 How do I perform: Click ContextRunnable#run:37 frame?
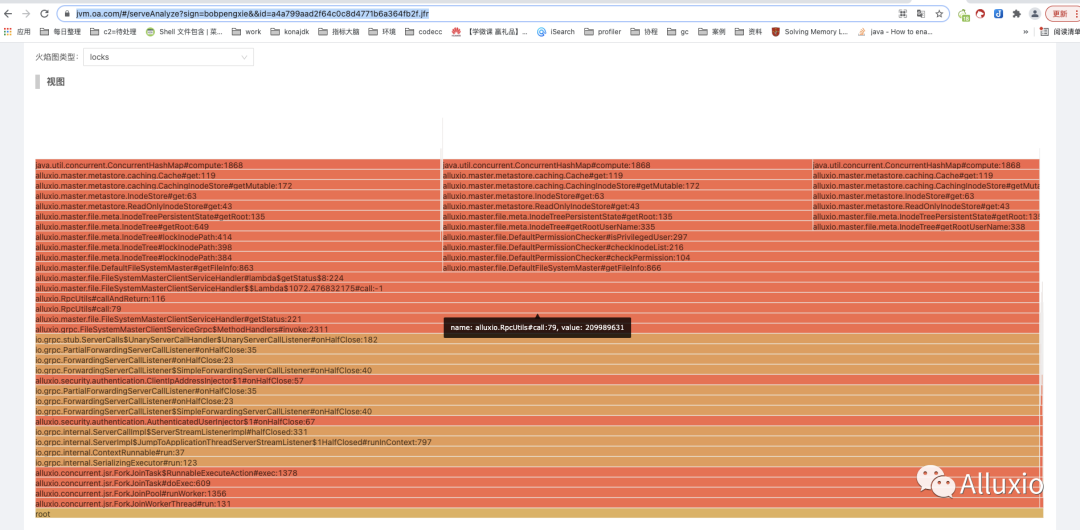click(x=539, y=452)
